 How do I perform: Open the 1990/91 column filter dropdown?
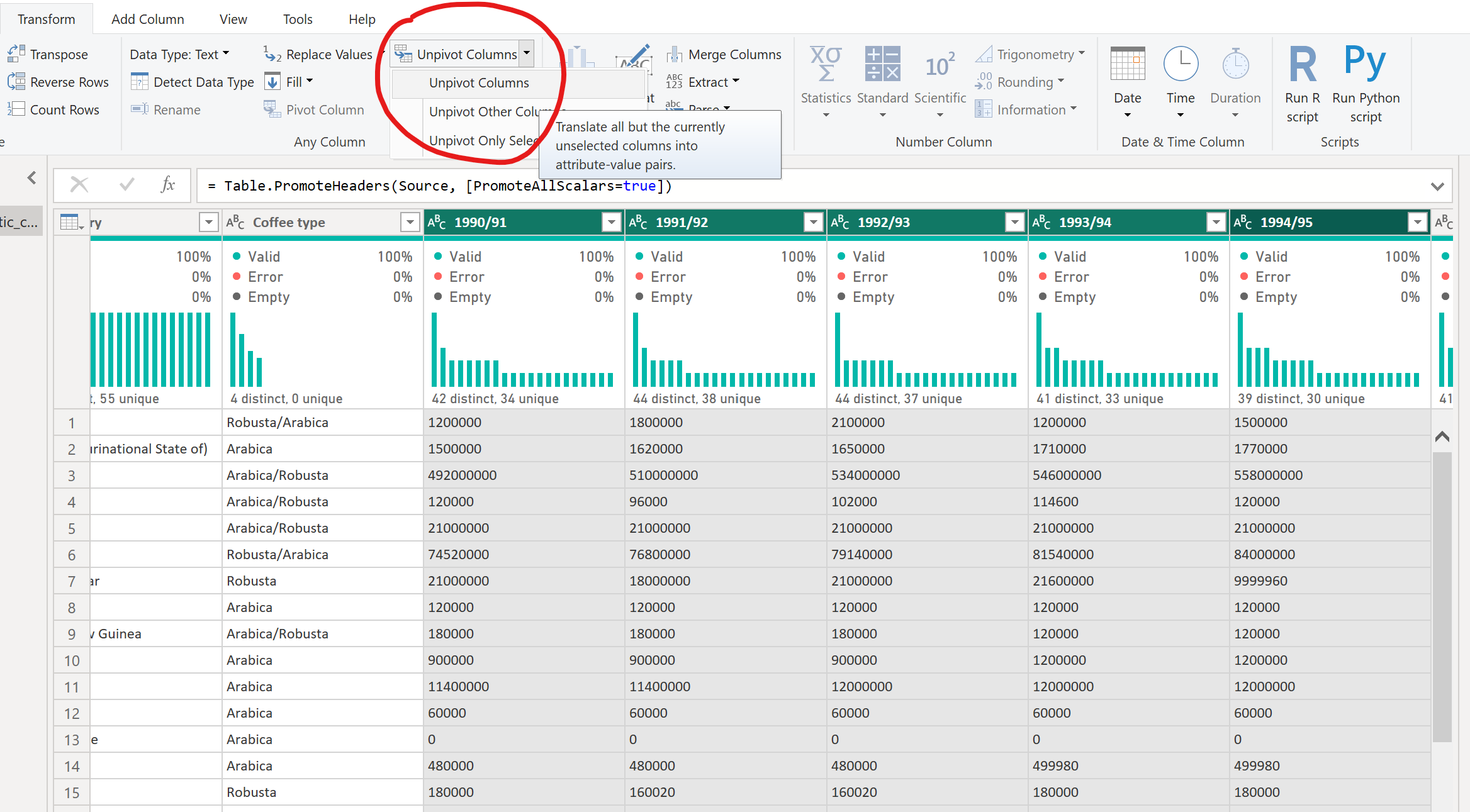click(611, 222)
